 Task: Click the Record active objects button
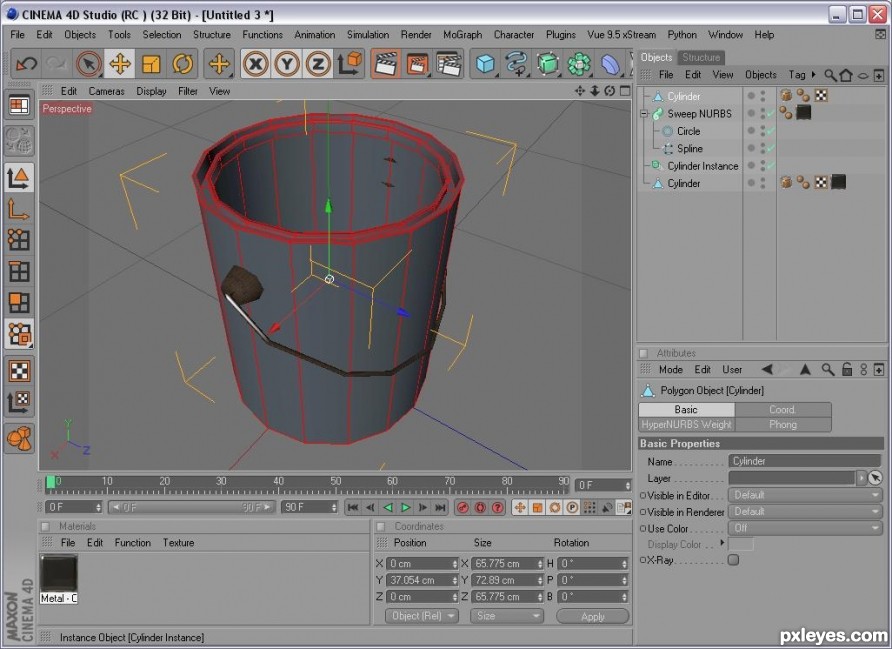tap(462, 507)
